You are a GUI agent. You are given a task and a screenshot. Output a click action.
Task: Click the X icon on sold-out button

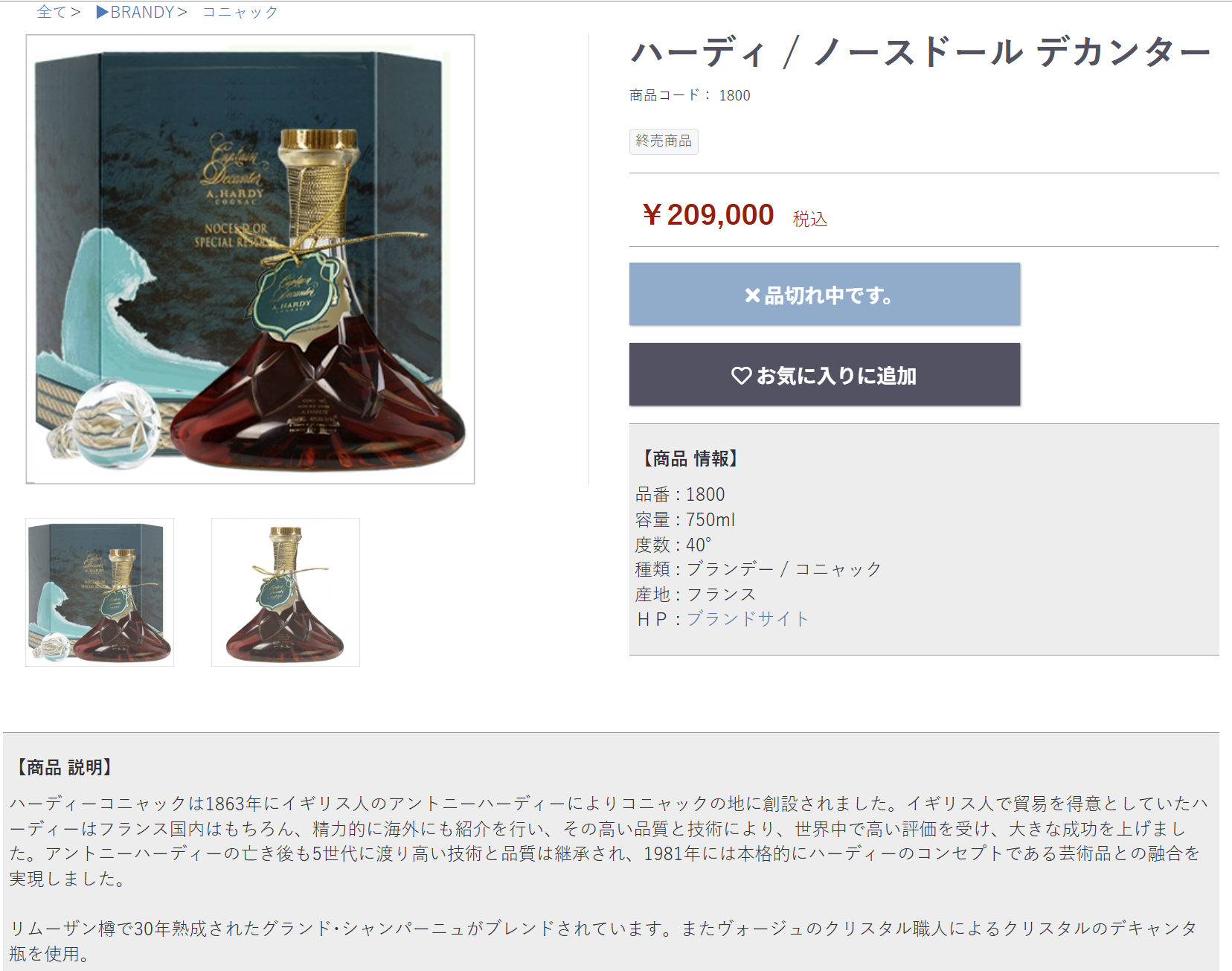point(753,295)
